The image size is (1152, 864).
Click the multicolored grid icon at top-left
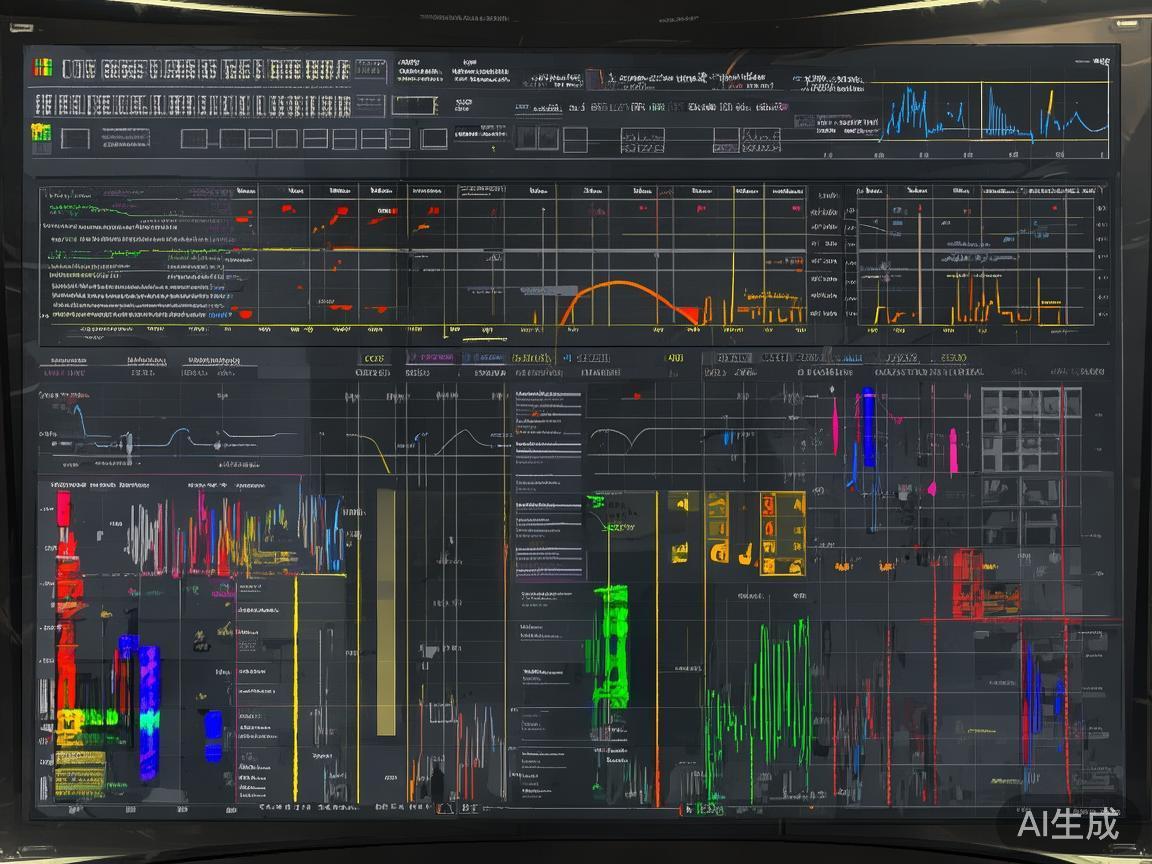(x=43, y=68)
